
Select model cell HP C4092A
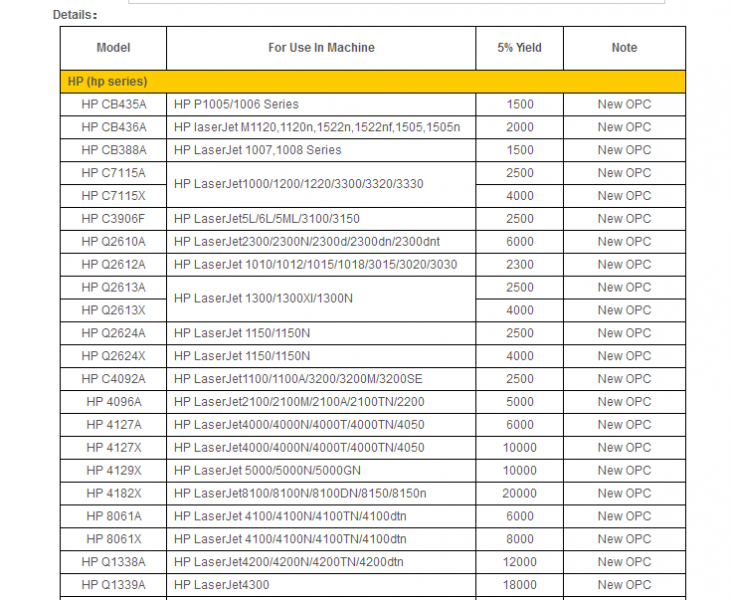click(x=113, y=379)
